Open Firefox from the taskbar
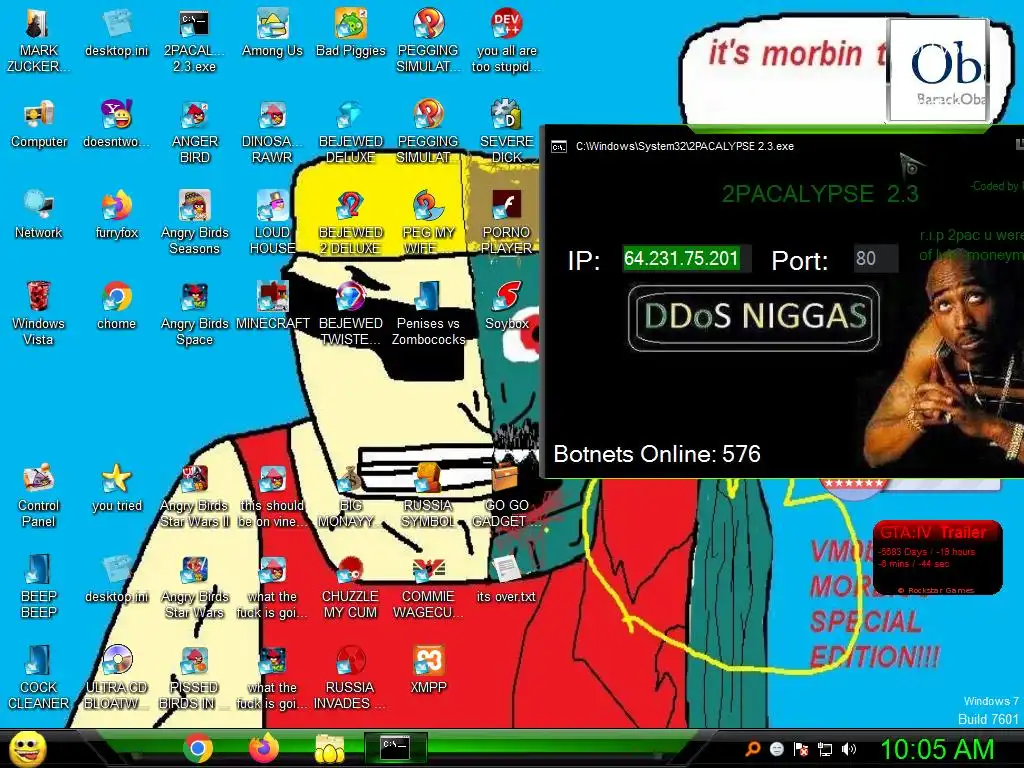The width and height of the screenshot is (1024, 768). [x=264, y=748]
